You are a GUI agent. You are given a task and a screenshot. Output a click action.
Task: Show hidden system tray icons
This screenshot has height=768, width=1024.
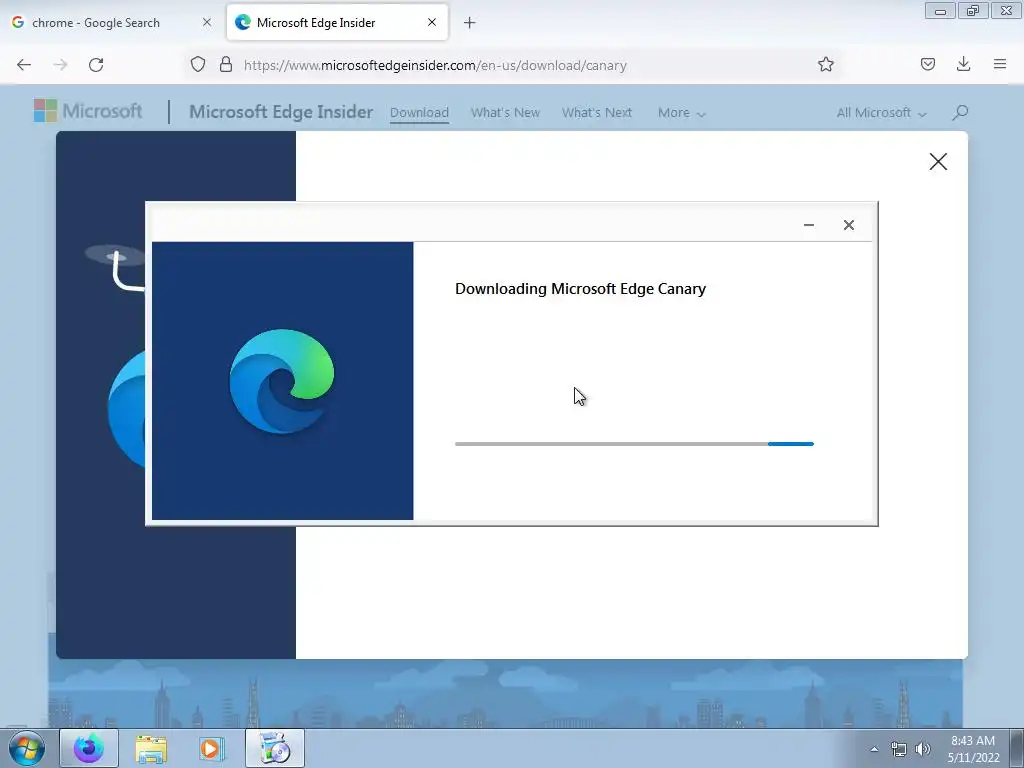point(874,749)
